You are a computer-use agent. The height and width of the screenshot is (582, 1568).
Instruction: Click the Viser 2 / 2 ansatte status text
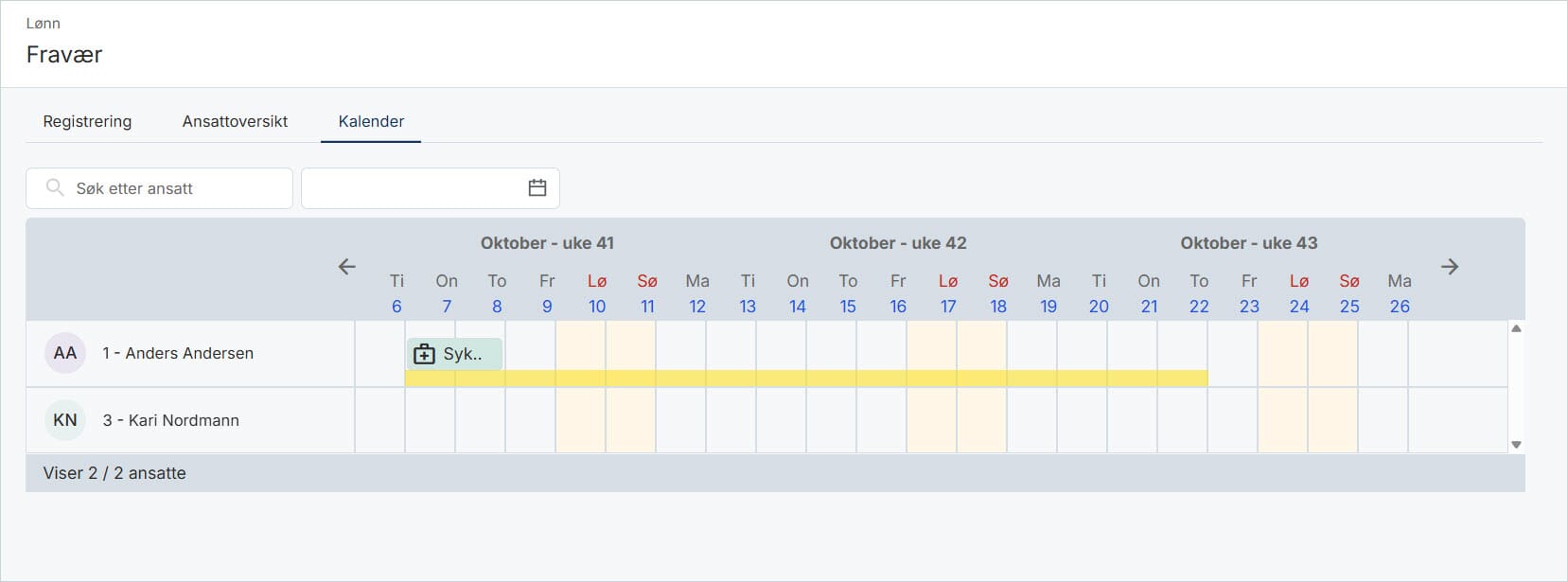(x=115, y=473)
